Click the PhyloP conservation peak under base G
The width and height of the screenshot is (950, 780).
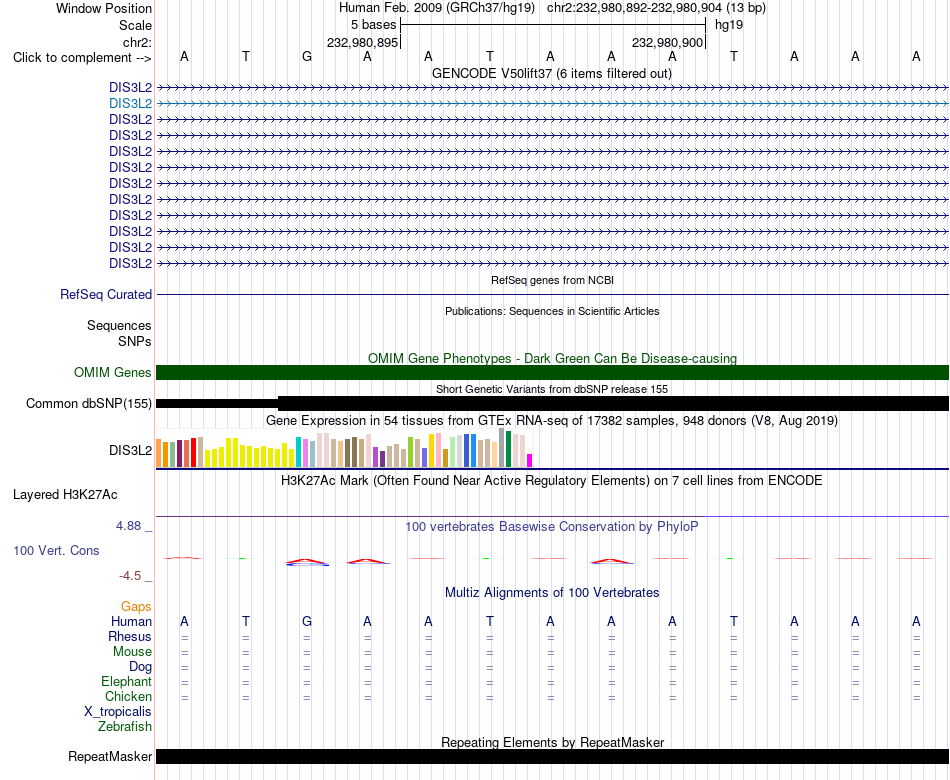(x=307, y=562)
